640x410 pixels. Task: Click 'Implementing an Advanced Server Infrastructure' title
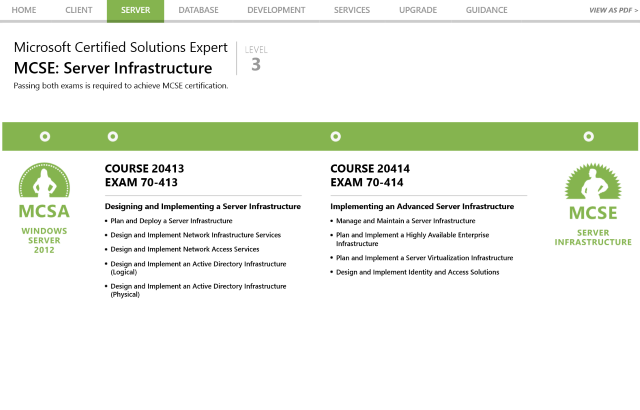coord(422,206)
